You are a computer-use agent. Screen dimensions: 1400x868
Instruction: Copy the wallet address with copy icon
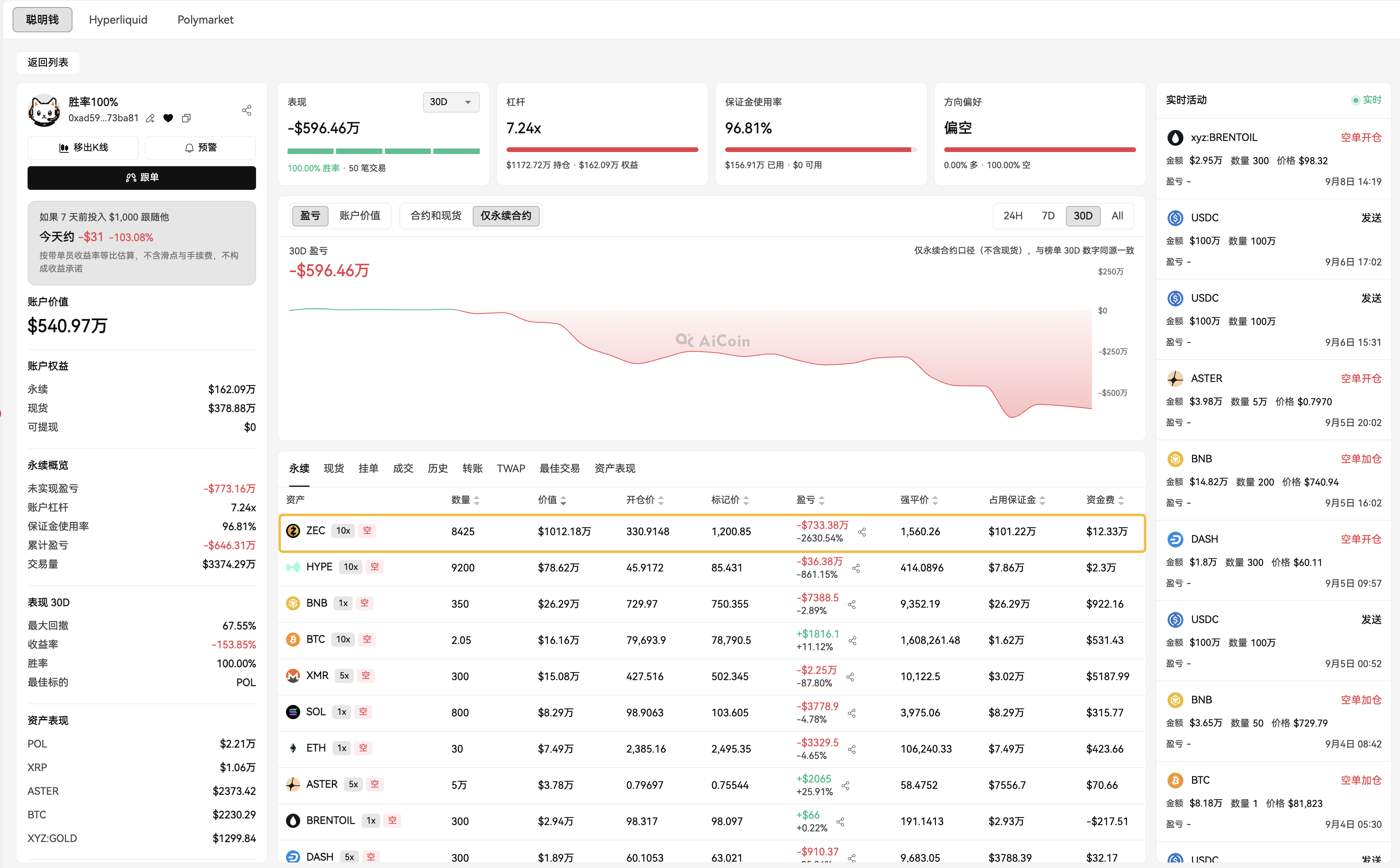click(x=186, y=118)
